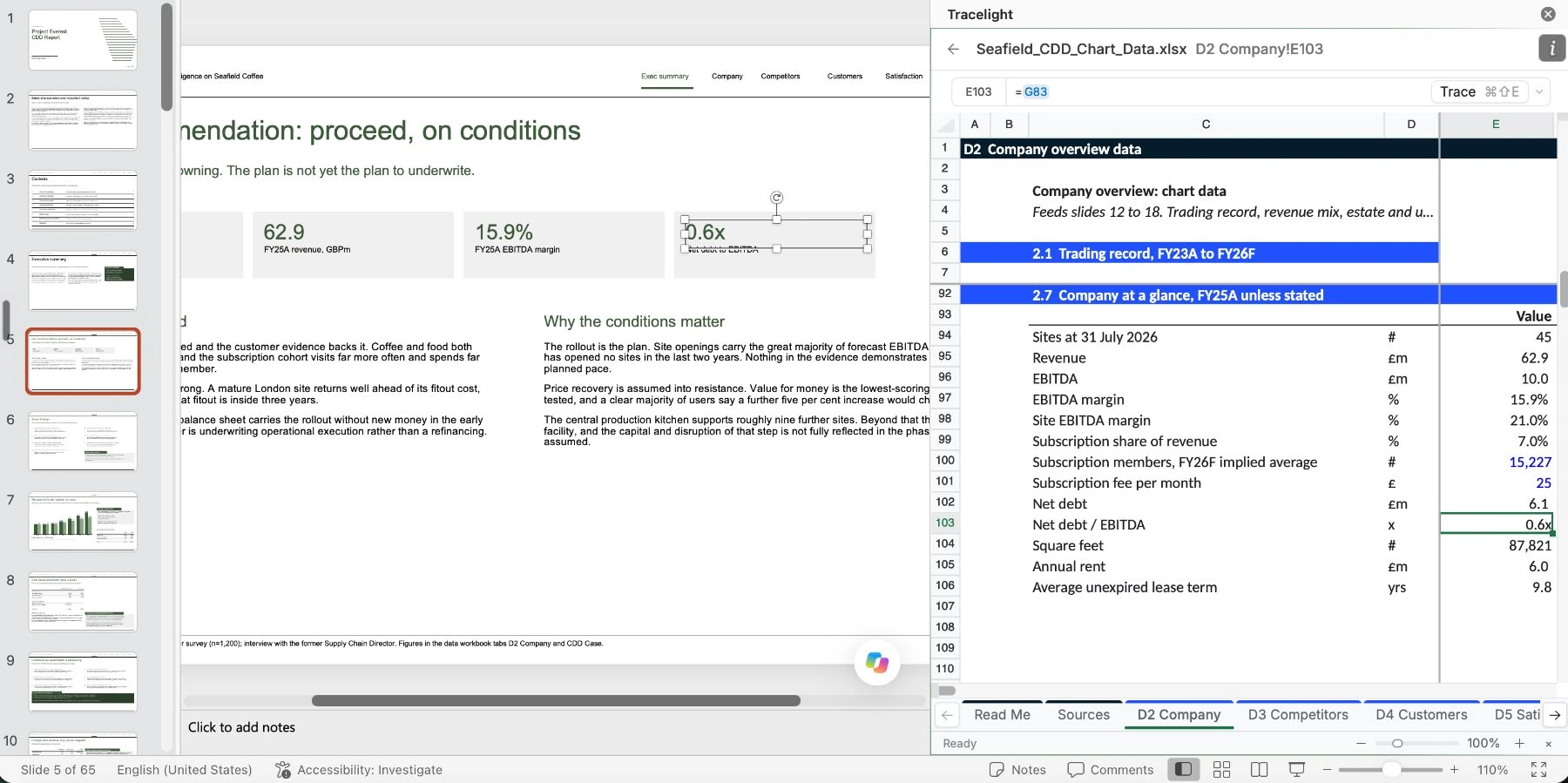Zoom out of the slide with the minus icon

pos(1328,770)
